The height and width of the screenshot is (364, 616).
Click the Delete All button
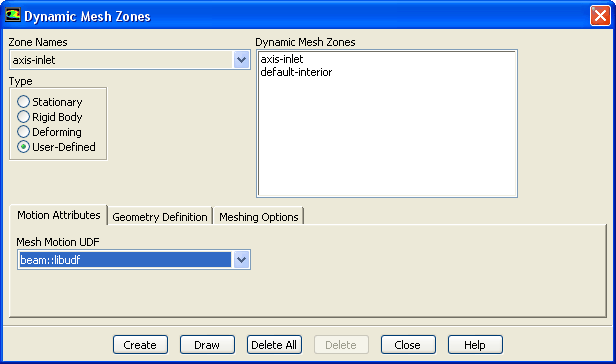pos(274,345)
